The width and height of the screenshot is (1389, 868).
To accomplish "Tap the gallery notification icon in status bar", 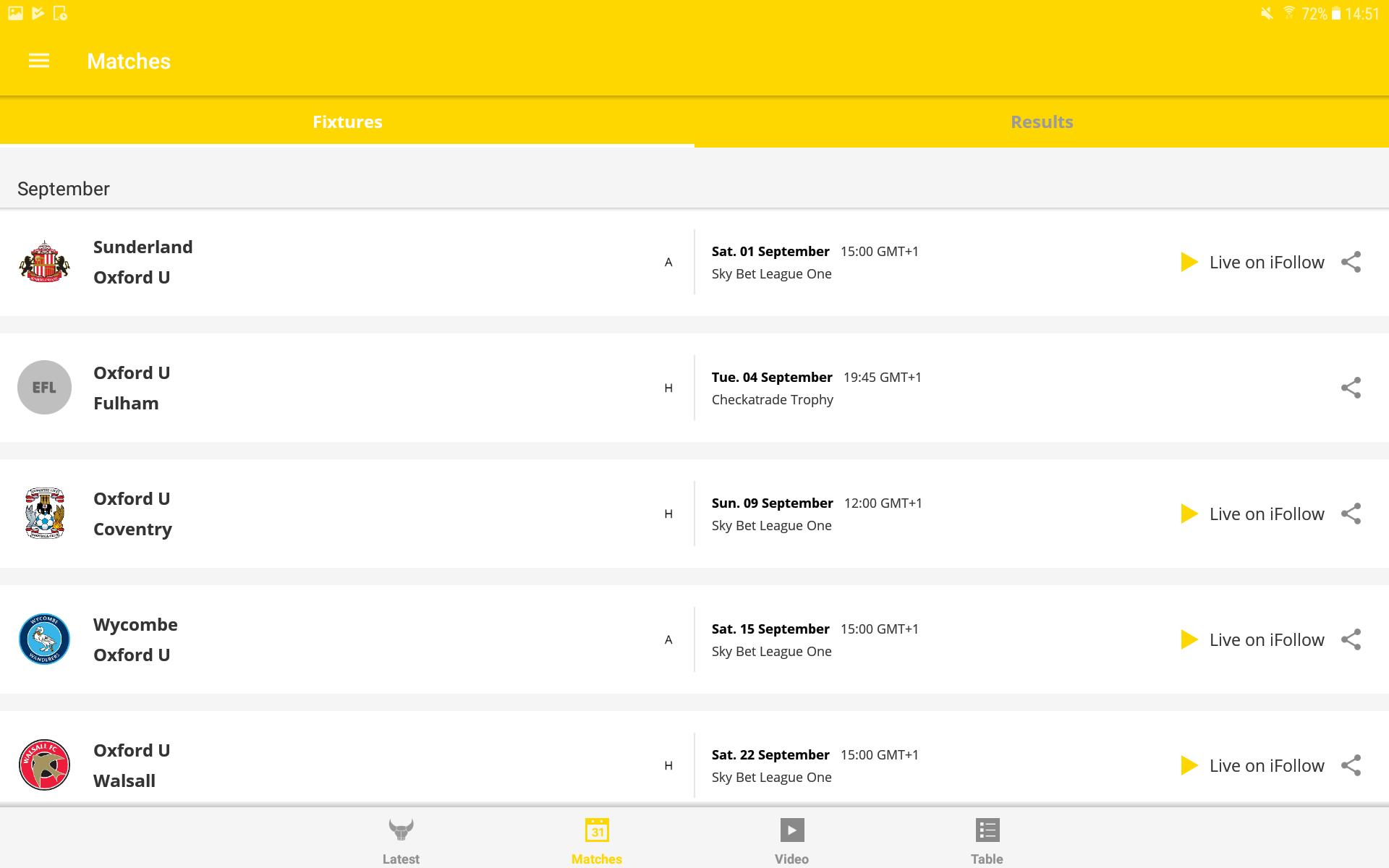I will coord(15,13).
